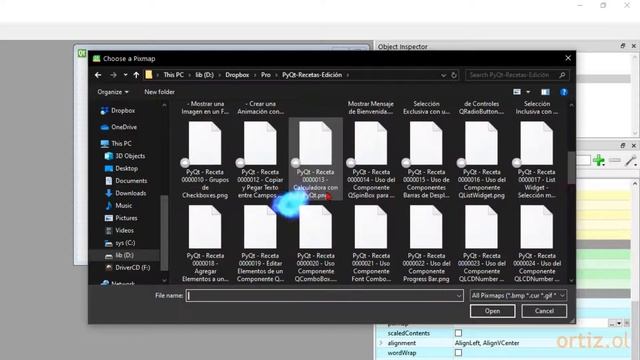Expand the address bar history dropdown

[443, 75]
